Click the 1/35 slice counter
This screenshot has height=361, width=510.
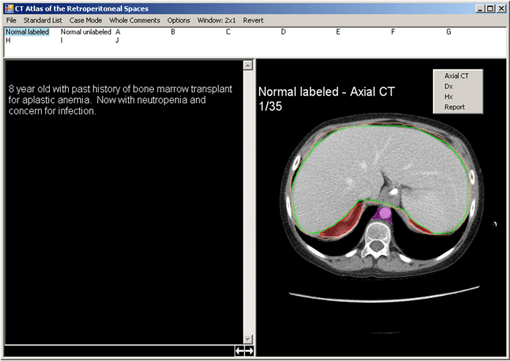pyautogui.click(x=270, y=106)
